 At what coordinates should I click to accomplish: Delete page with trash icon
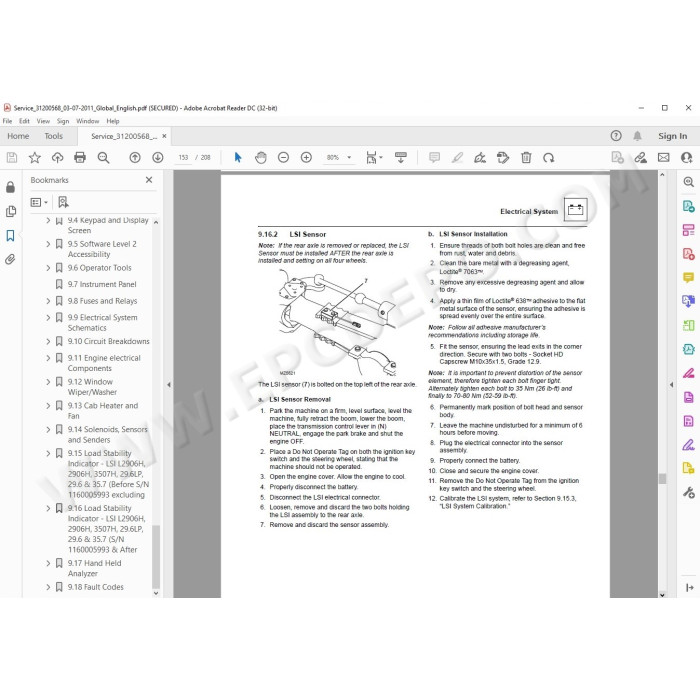coord(526,158)
